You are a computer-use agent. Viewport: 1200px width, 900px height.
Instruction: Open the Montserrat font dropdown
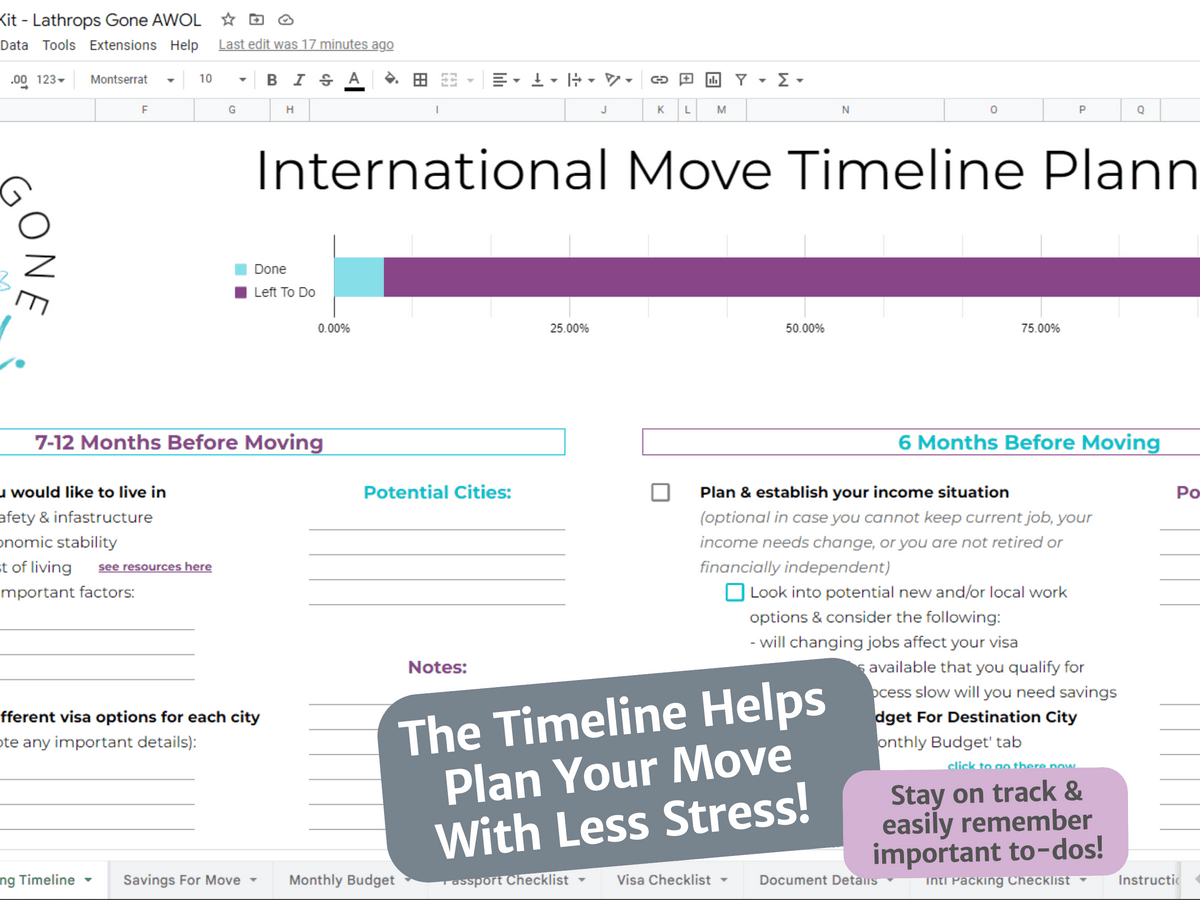131,80
